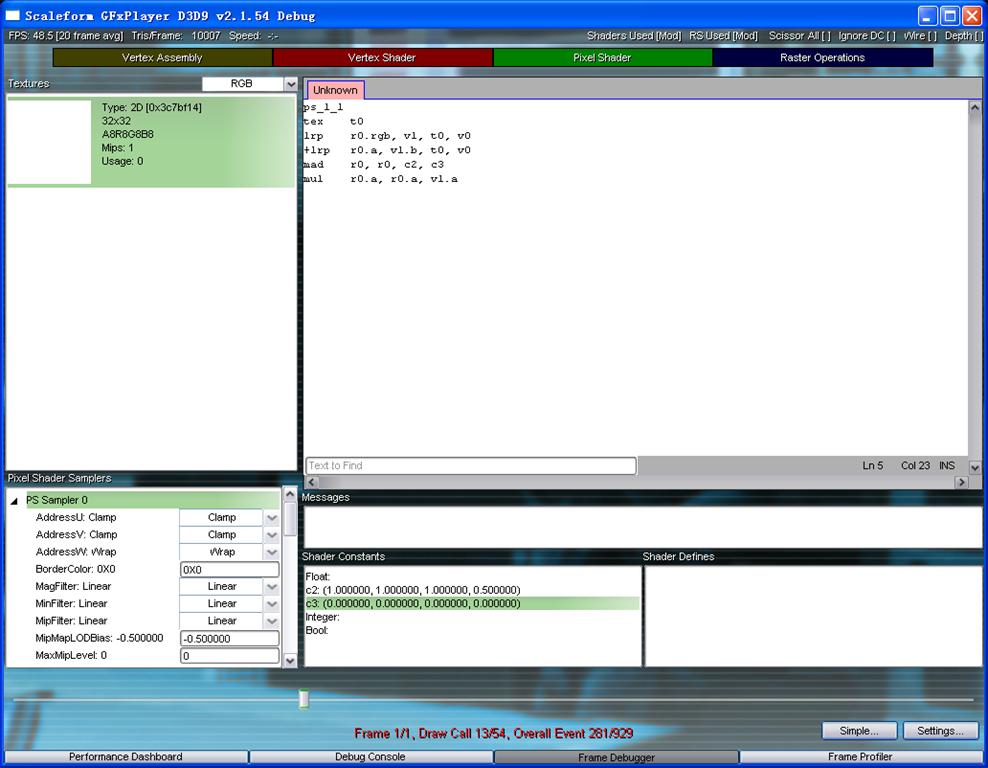Click the Speed indicator in status bar
The width and height of the screenshot is (988, 768).
(x=253, y=36)
